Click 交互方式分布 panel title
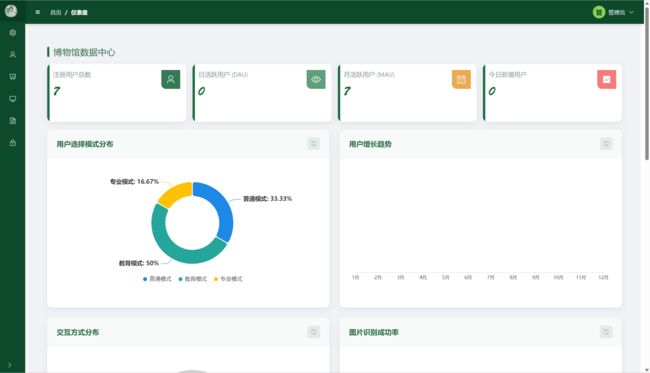Screen dimensions: 650x373 (78, 332)
